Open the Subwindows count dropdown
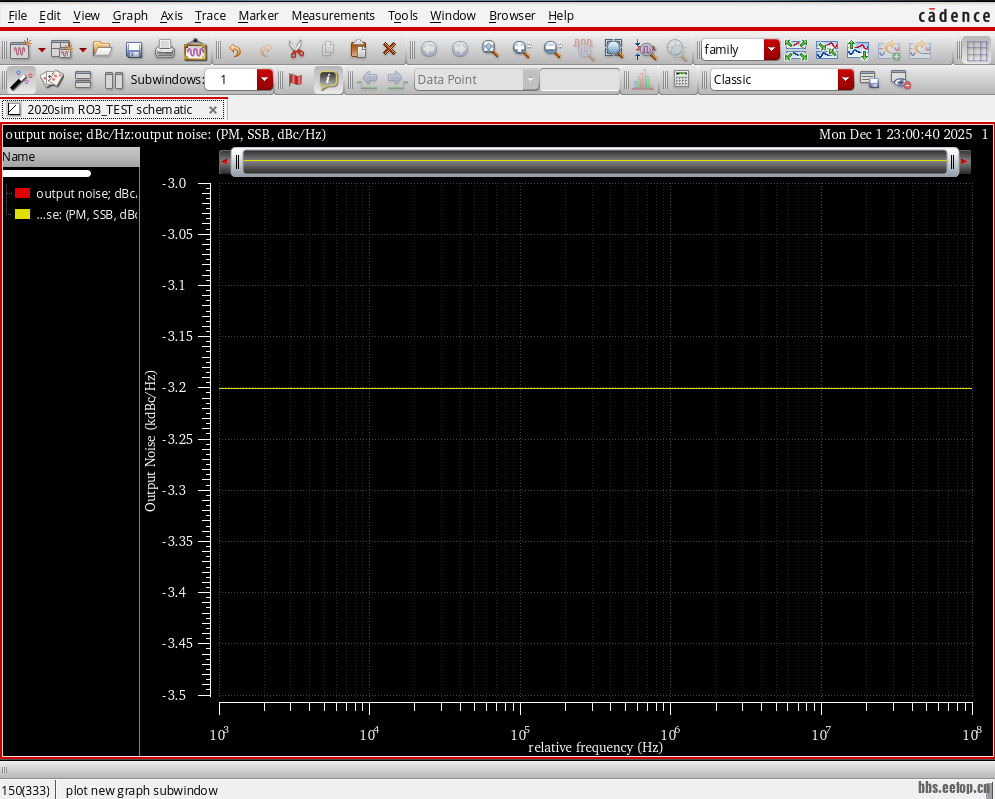Image resolution: width=995 pixels, height=799 pixels. [264, 80]
